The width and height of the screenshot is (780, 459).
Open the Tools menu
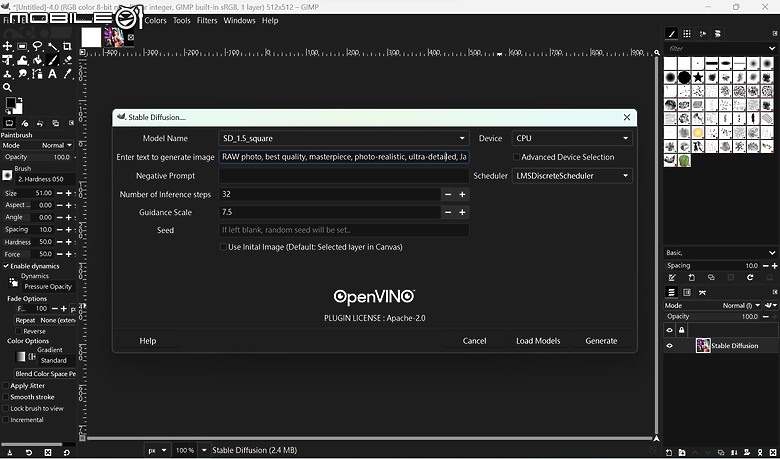(x=182, y=20)
